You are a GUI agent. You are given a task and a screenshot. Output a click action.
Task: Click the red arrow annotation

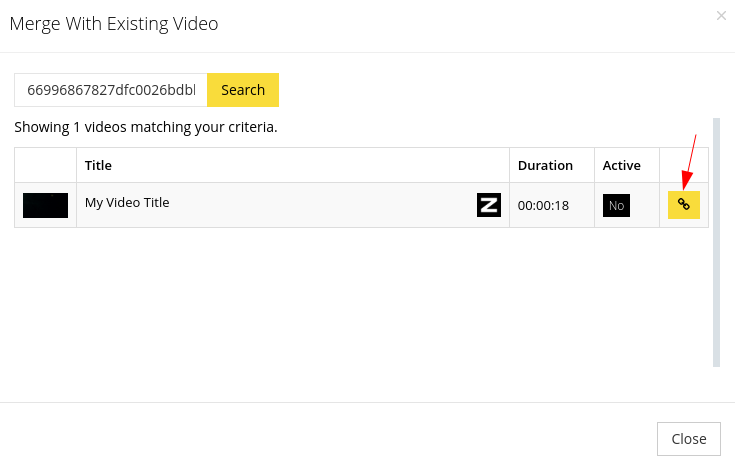pyautogui.click(x=689, y=162)
